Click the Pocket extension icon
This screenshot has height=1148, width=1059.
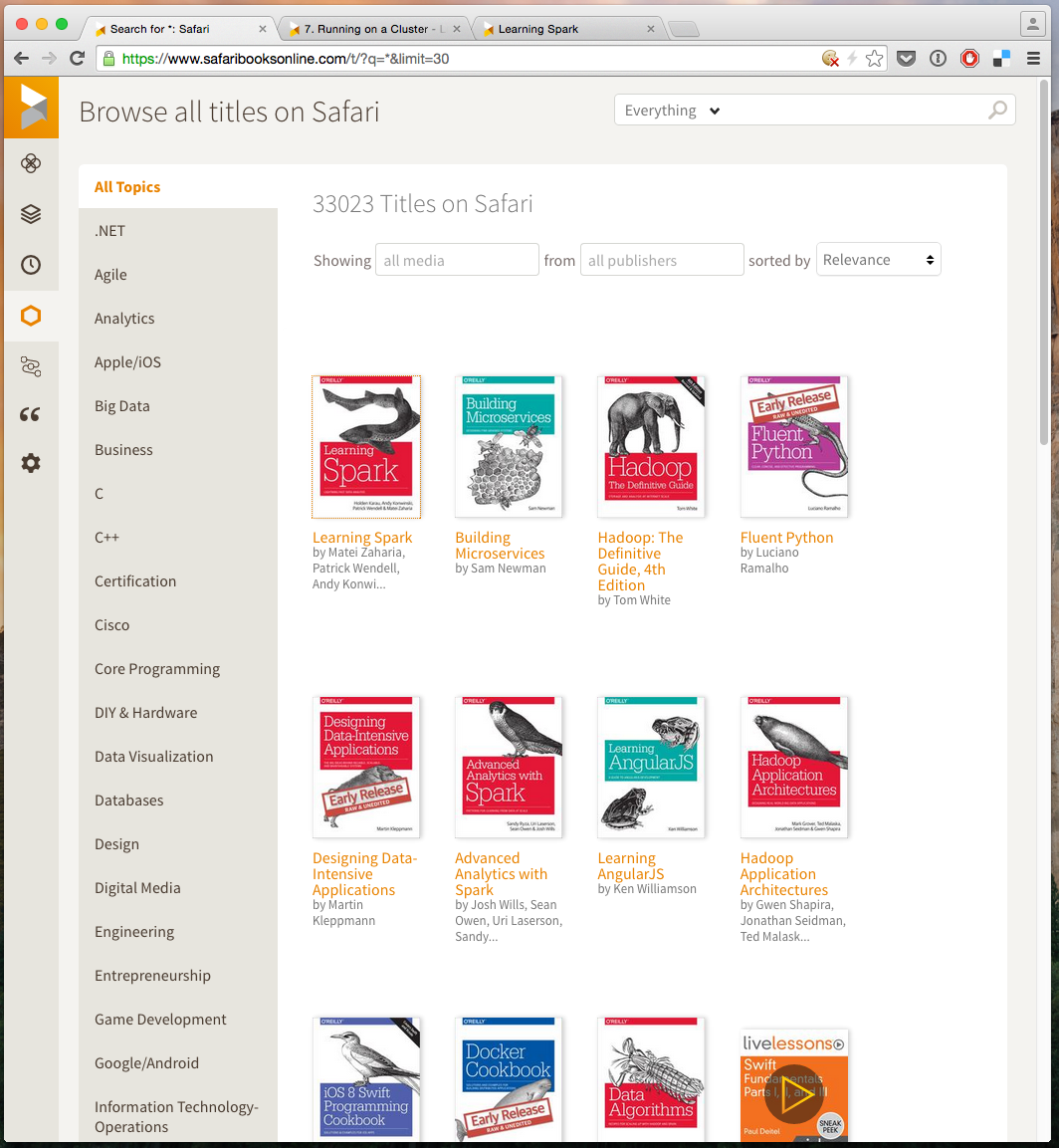point(906,59)
